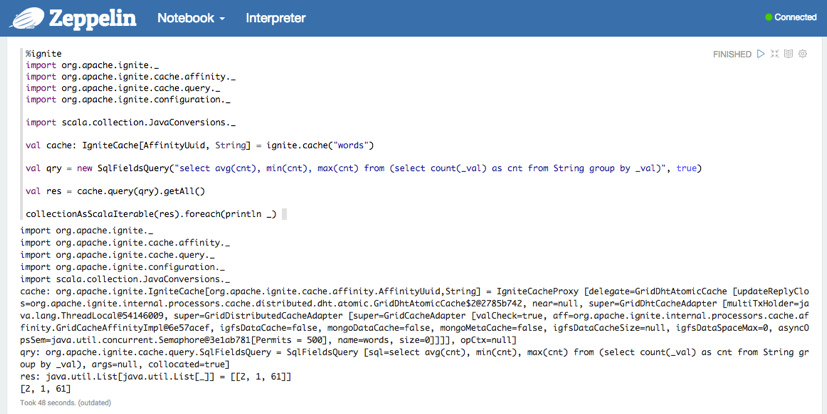
Task: Click the FINISHED paragraph status label
Action: [732, 54]
